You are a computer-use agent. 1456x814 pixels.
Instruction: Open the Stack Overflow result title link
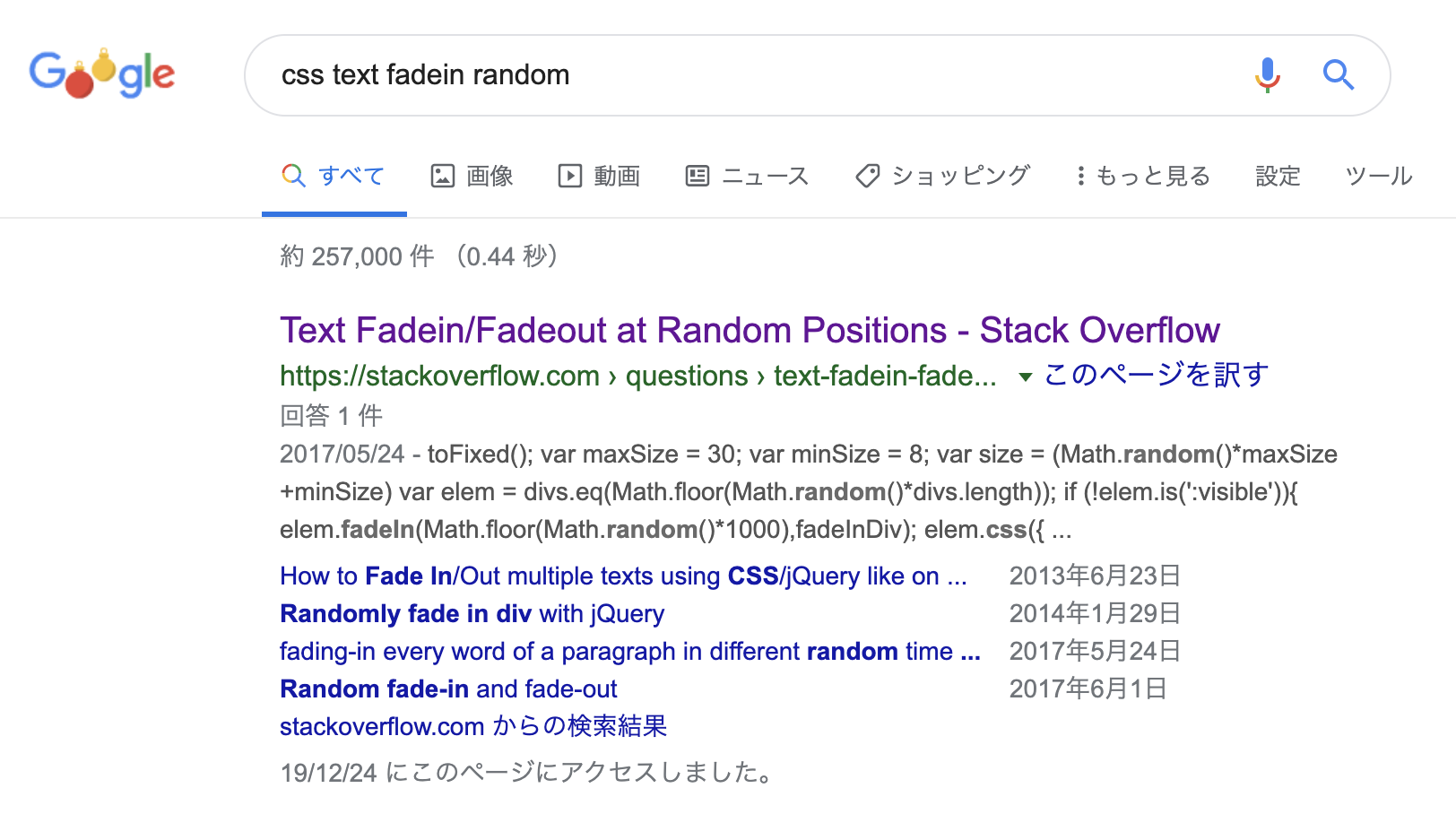(x=750, y=330)
